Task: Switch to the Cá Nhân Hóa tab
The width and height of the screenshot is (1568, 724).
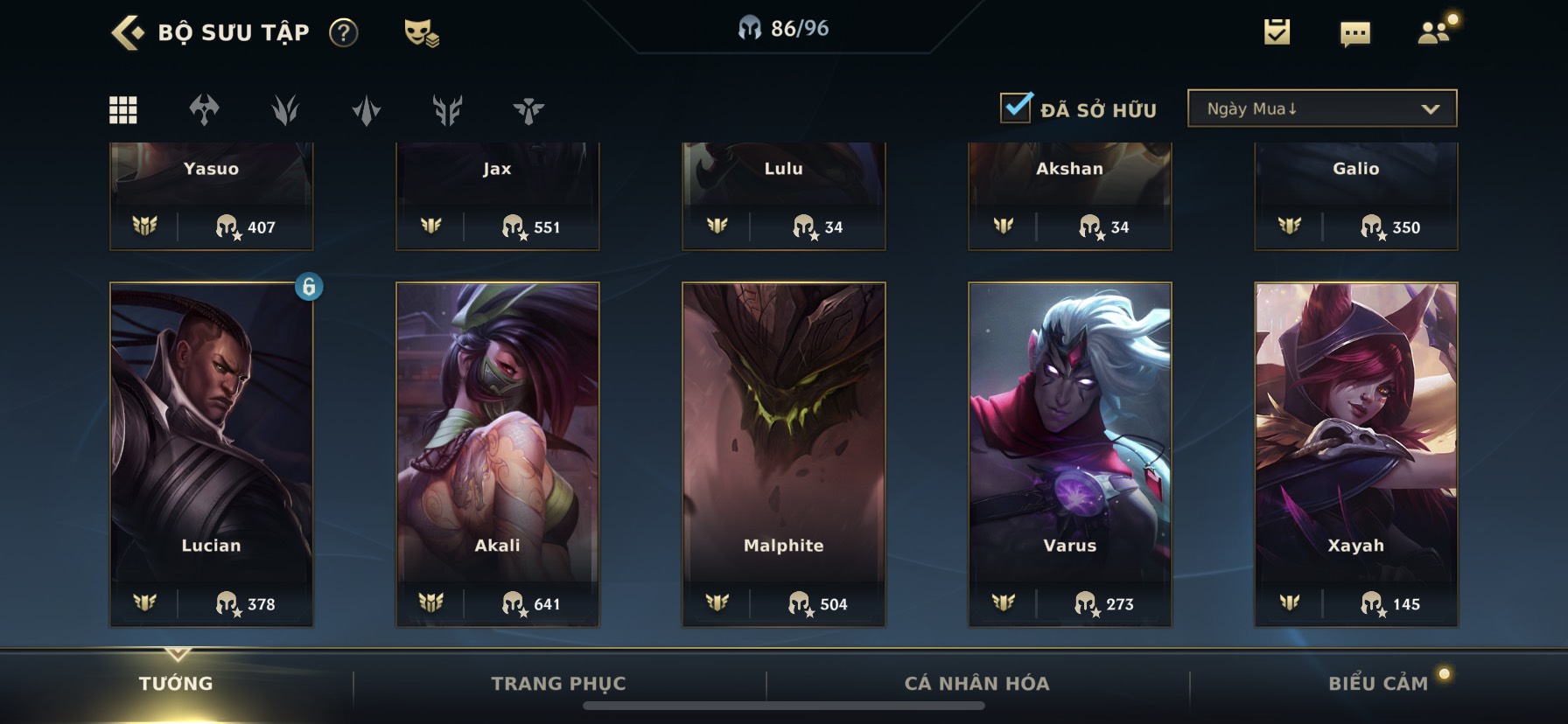Action: 976,684
